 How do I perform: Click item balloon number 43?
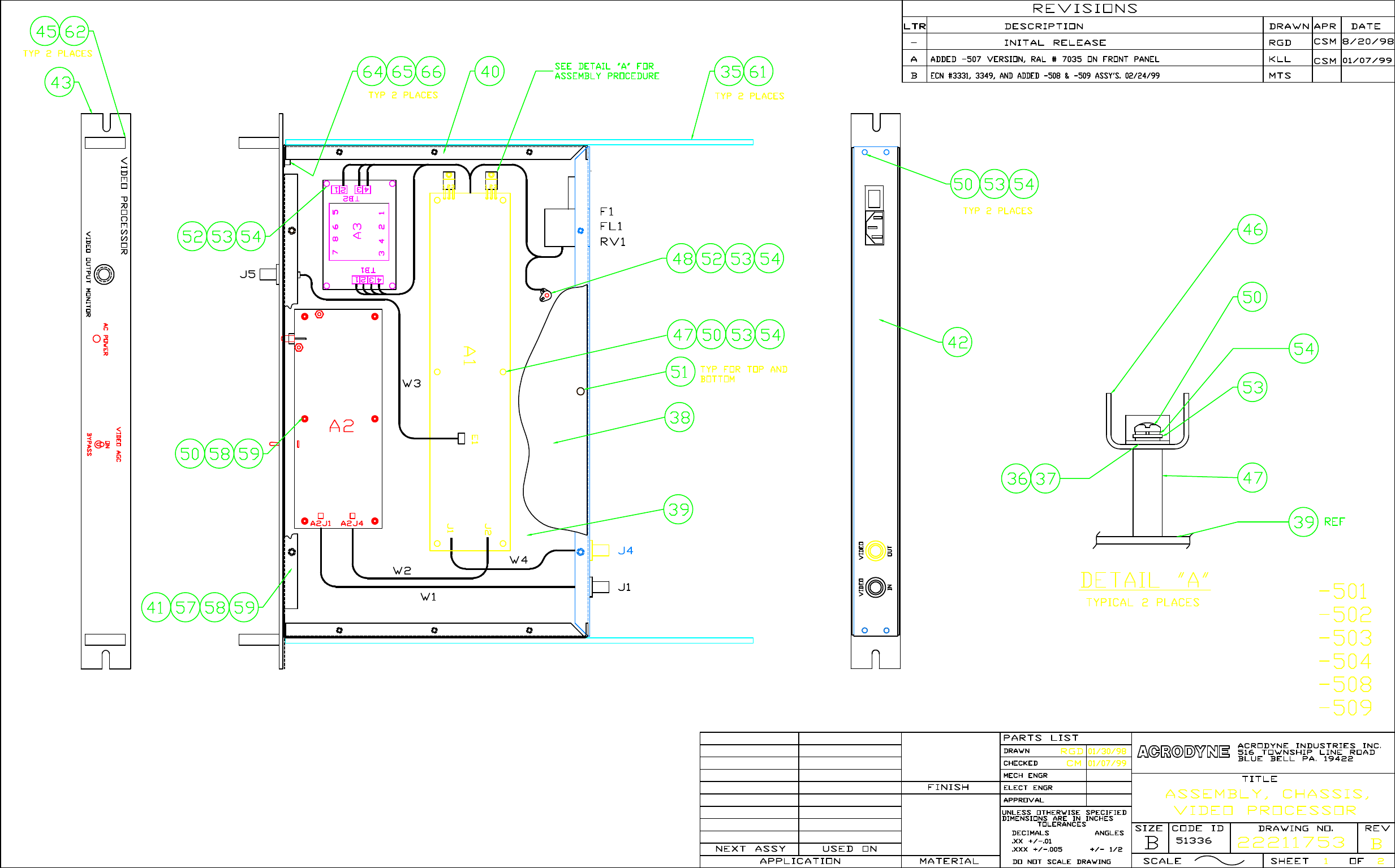coord(60,83)
